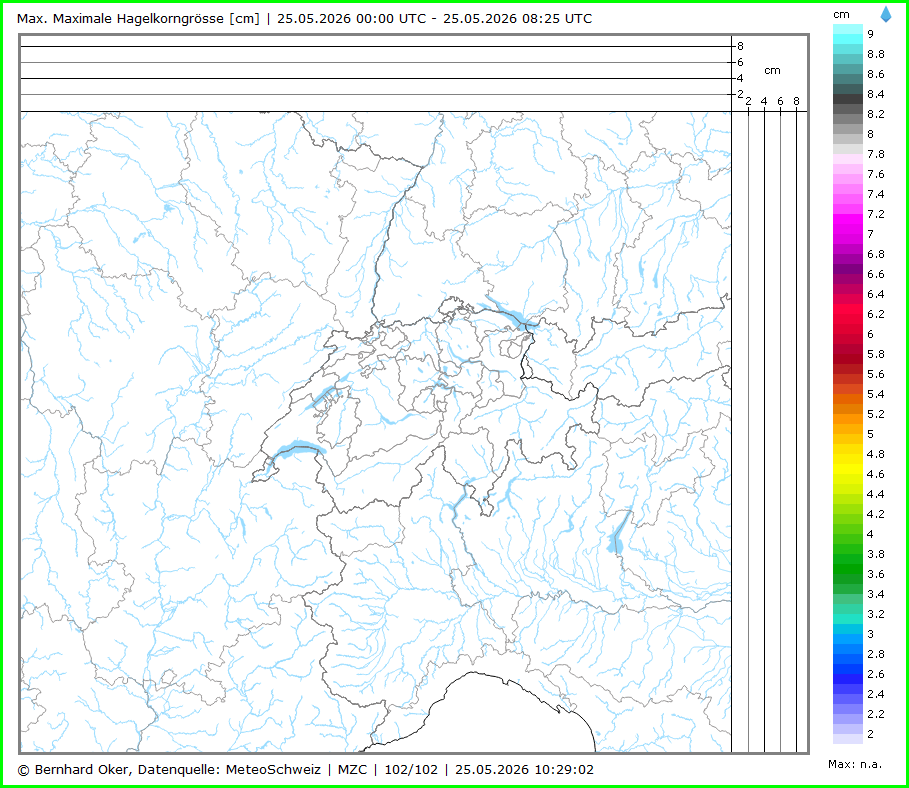The image size is (909, 788).
Task: Click Lake Constance on the map
Action: (x=507, y=313)
